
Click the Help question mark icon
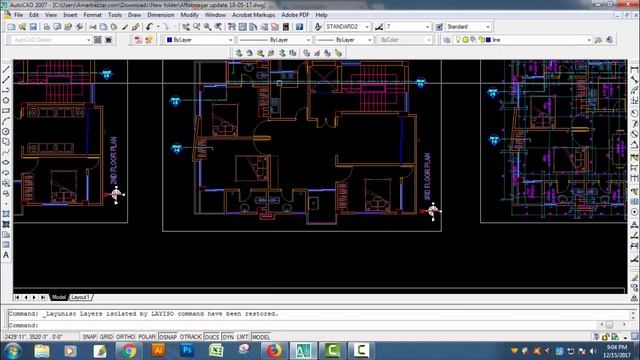coord(299,27)
